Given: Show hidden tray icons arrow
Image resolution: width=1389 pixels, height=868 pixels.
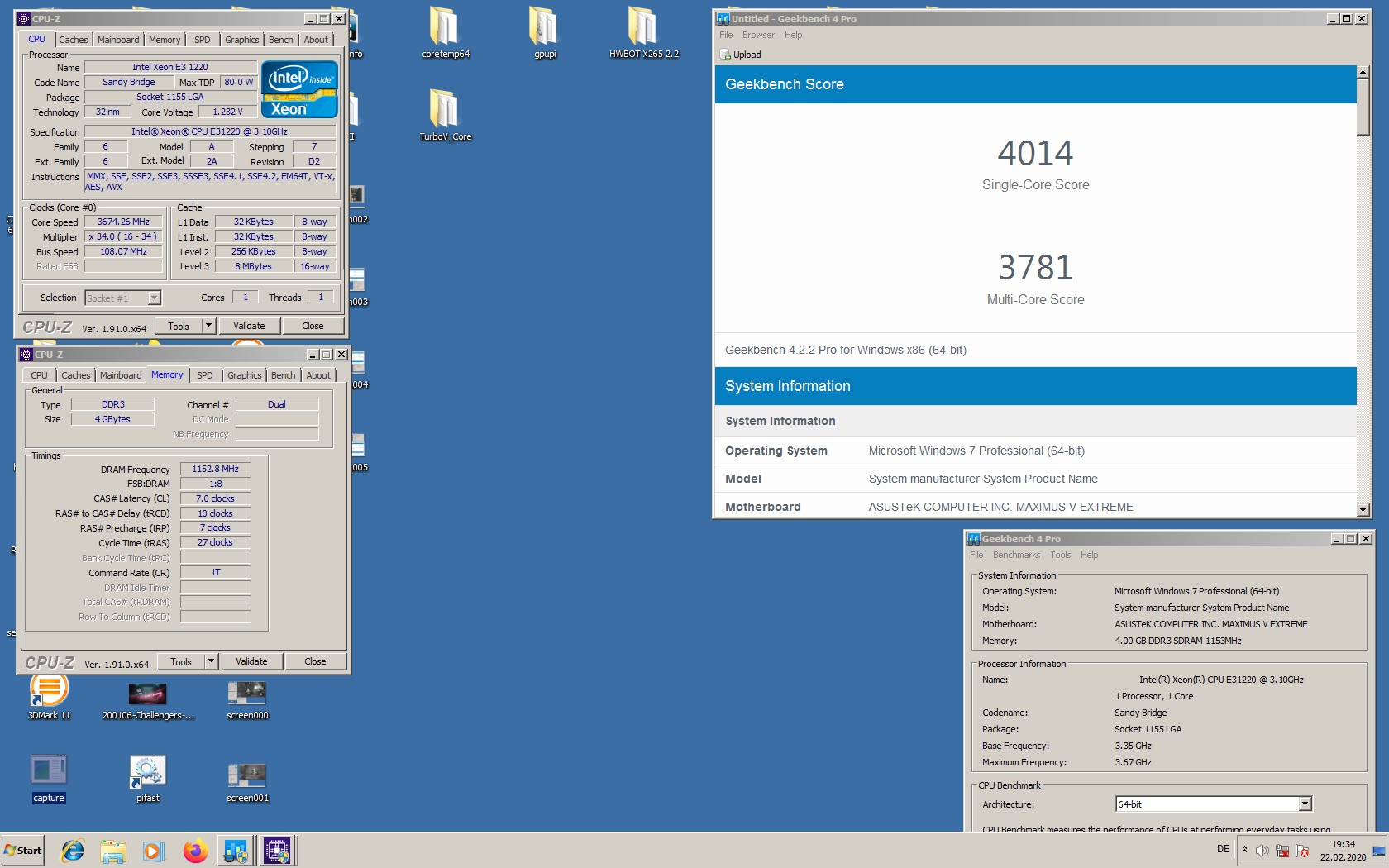Looking at the screenshot, I should coord(1244,850).
